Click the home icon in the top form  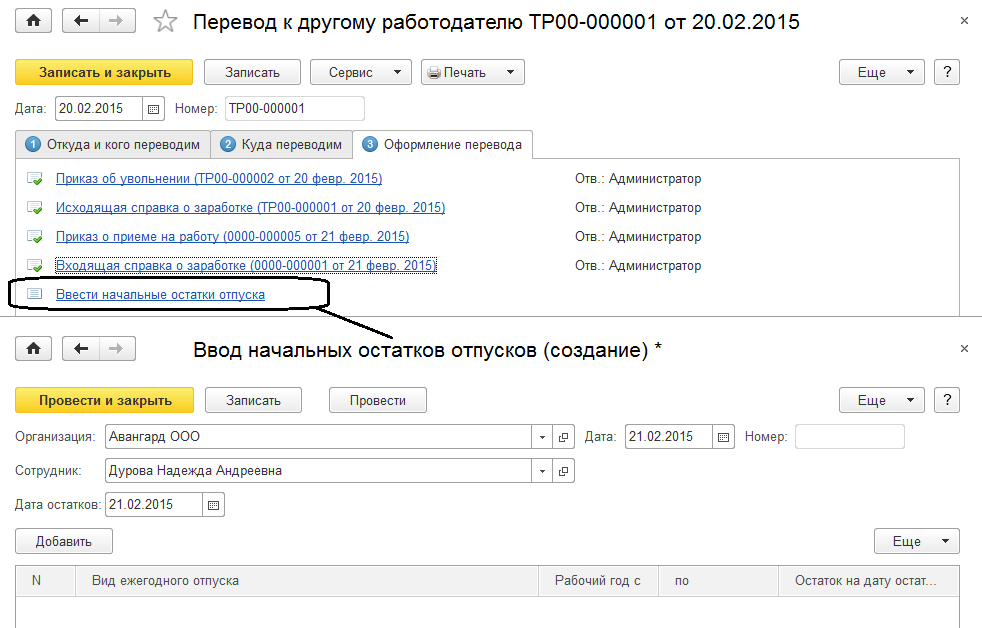[x=34, y=20]
